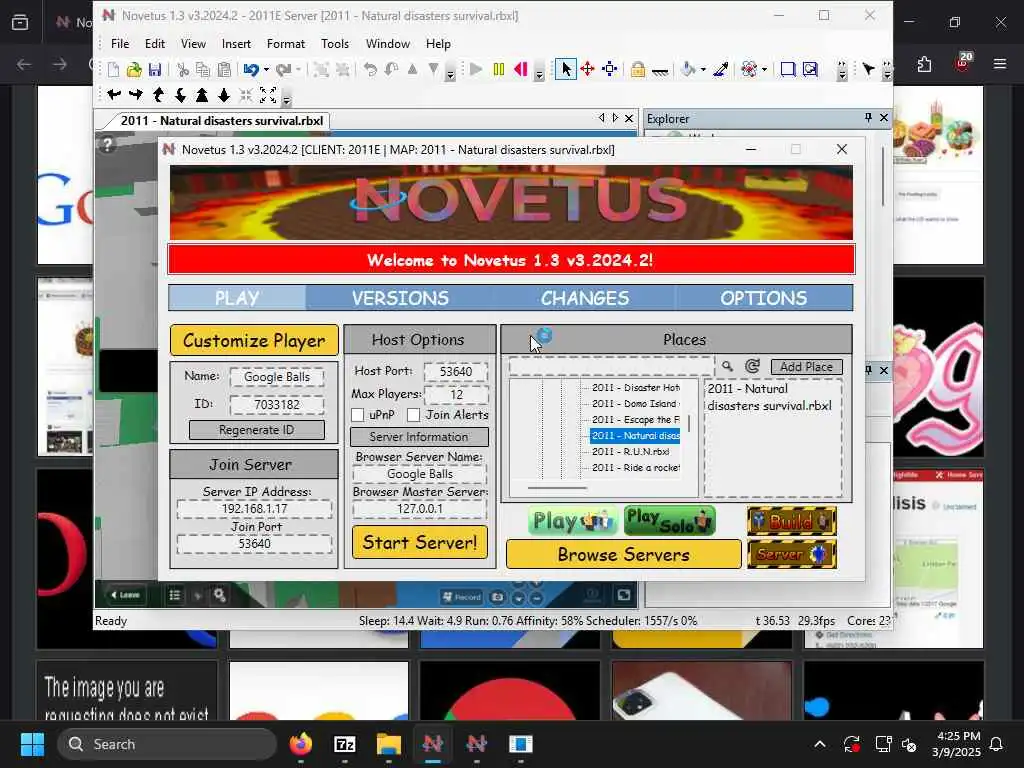Click the blue Undo arrow icon

251,69
